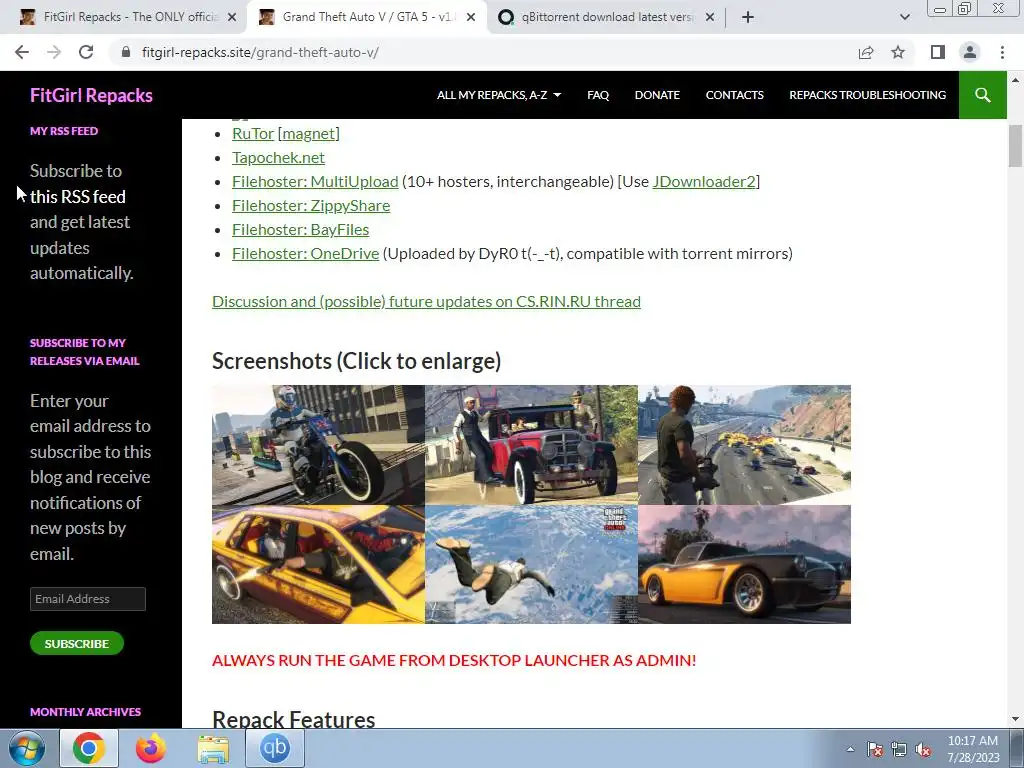Open Filehoster: ZippyShare link
Image resolution: width=1024 pixels, height=768 pixels.
click(x=311, y=206)
